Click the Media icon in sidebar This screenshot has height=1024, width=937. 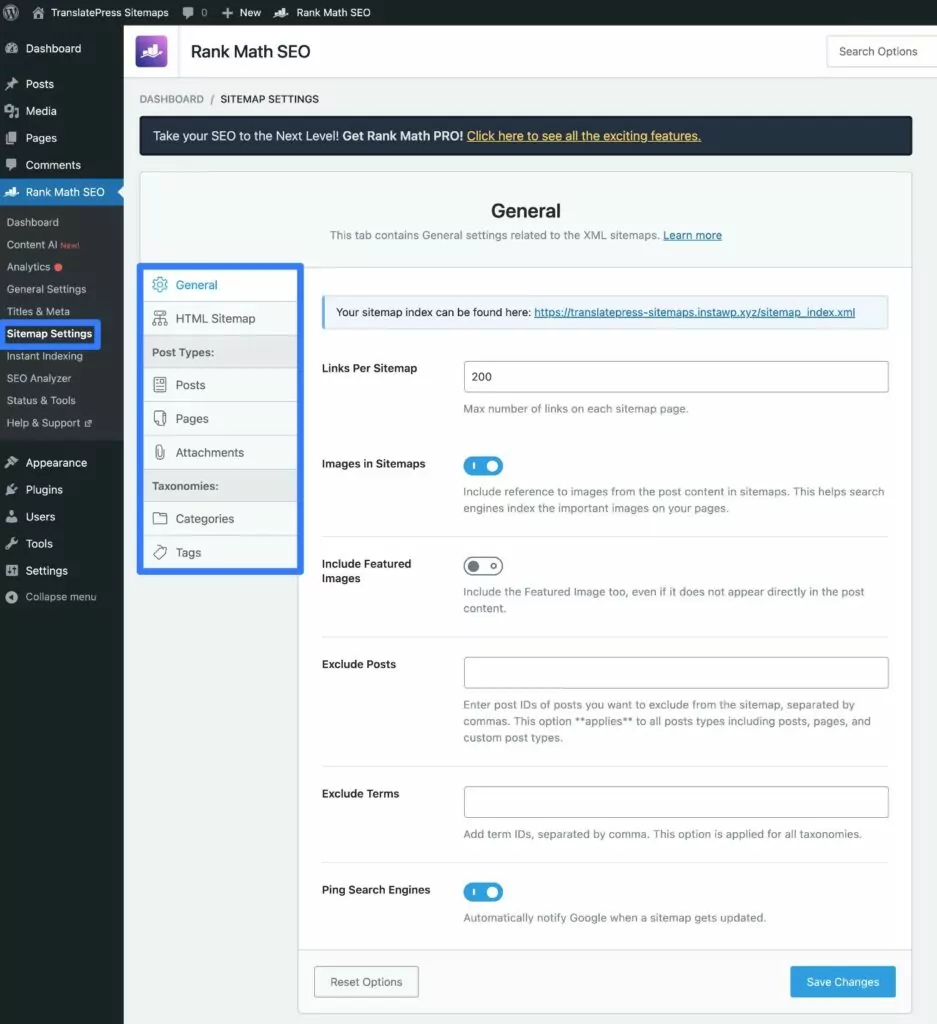(12, 111)
